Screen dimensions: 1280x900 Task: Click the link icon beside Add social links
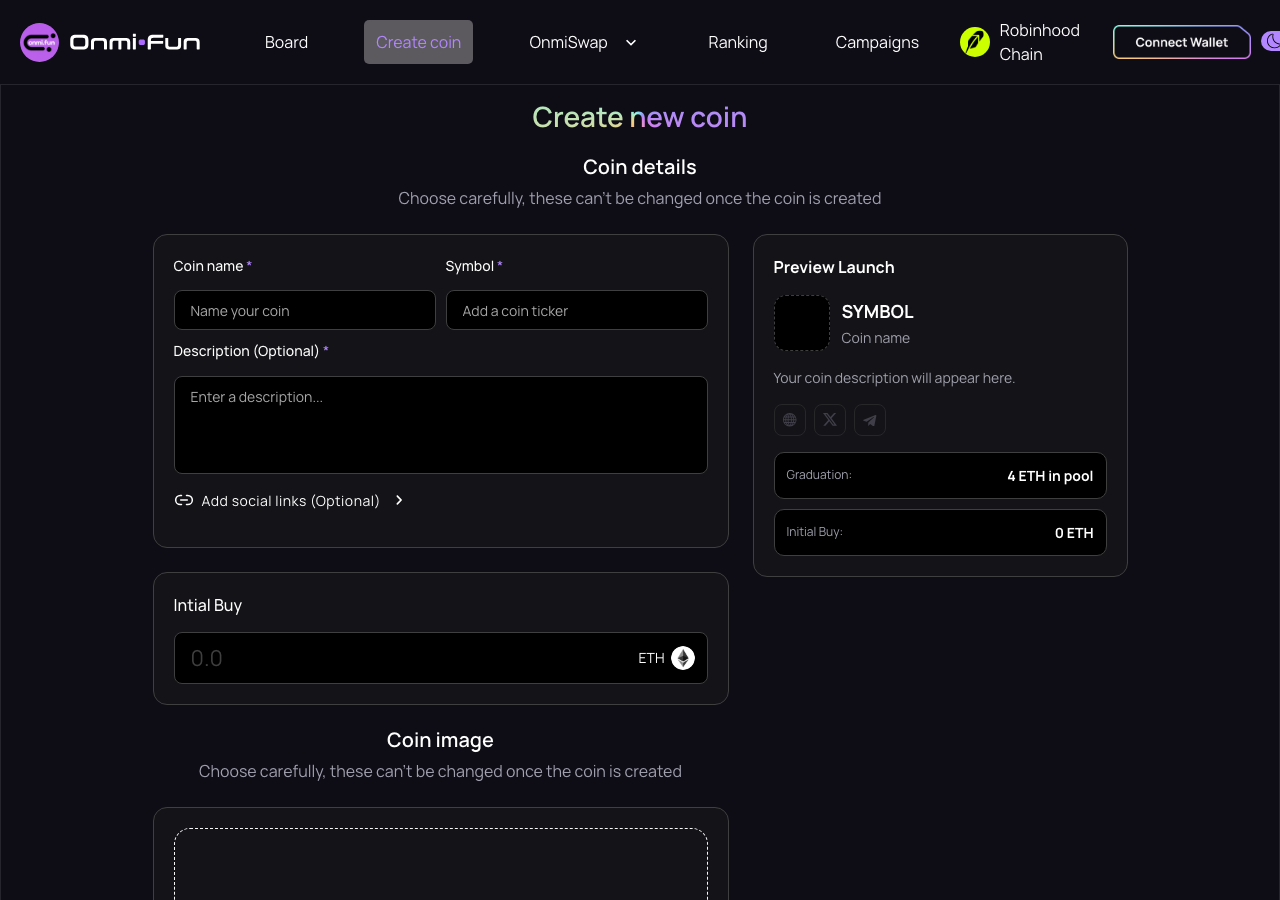[x=184, y=500]
